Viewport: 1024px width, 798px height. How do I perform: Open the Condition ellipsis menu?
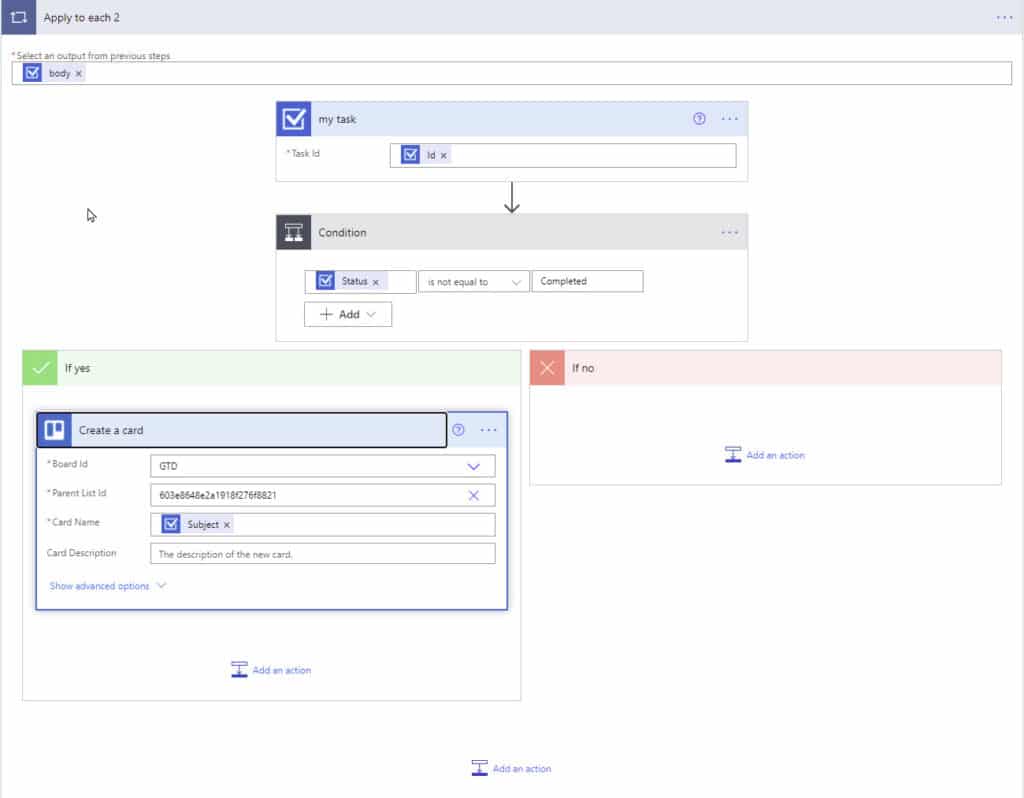[x=729, y=232]
